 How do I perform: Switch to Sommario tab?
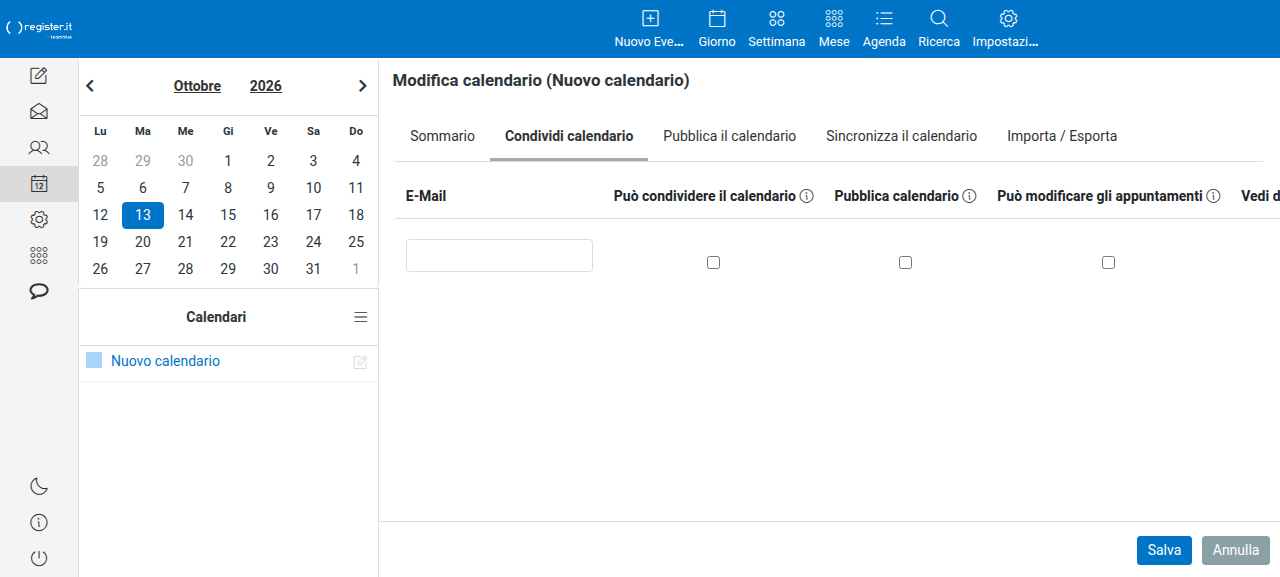pos(443,136)
